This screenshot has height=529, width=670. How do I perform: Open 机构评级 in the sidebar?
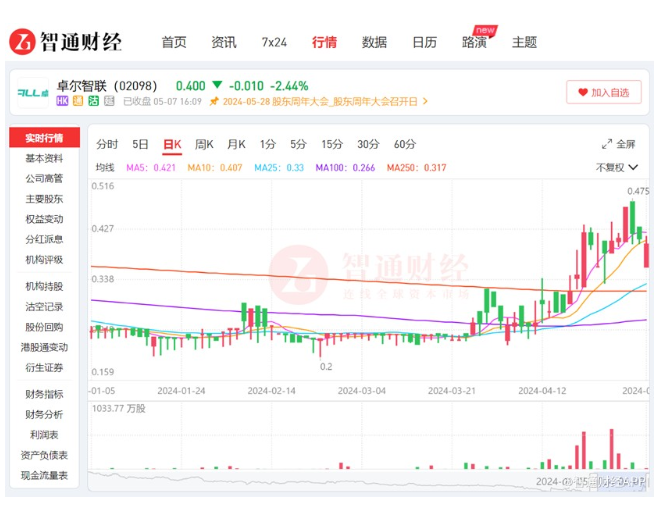click(x=44, y=259)
